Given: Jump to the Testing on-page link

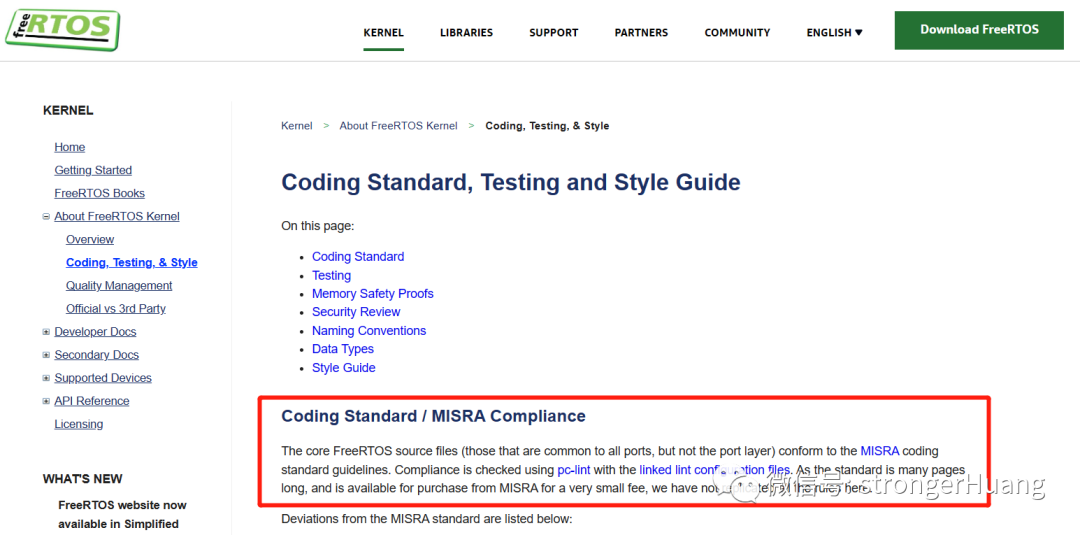Looking at the screenshot, I should 331,275.
